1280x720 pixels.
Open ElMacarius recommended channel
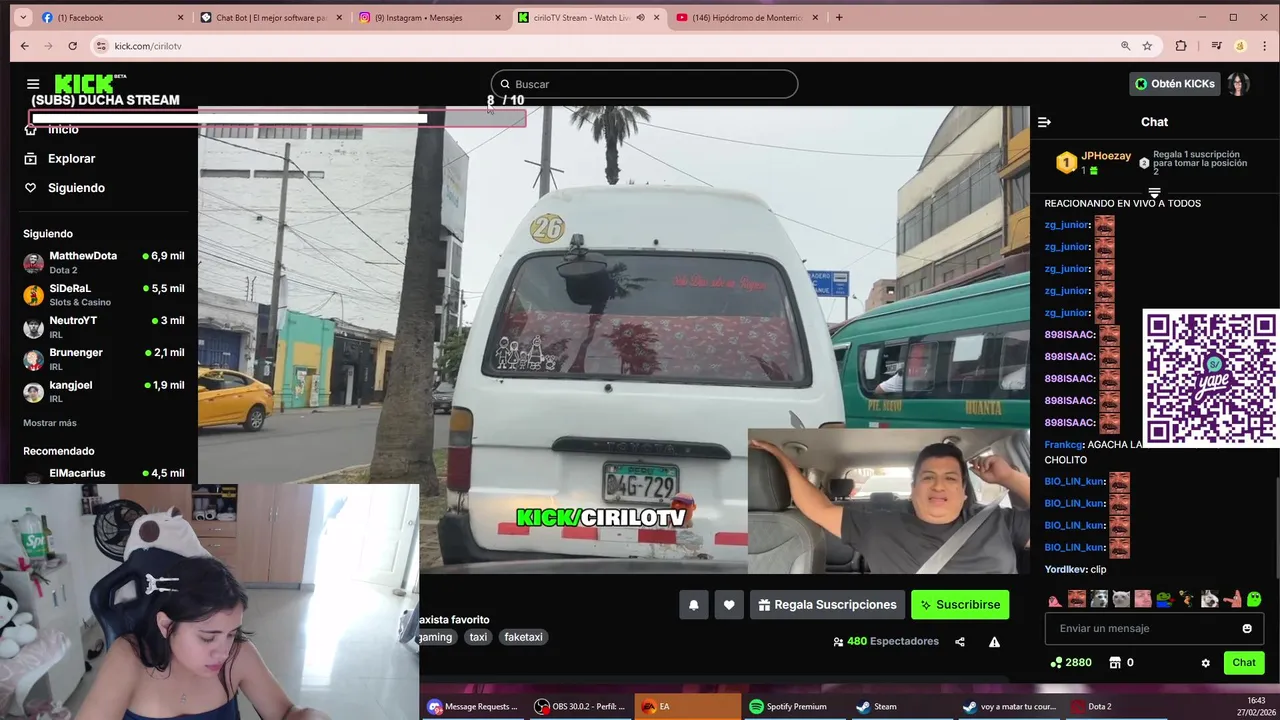(104, 474)
